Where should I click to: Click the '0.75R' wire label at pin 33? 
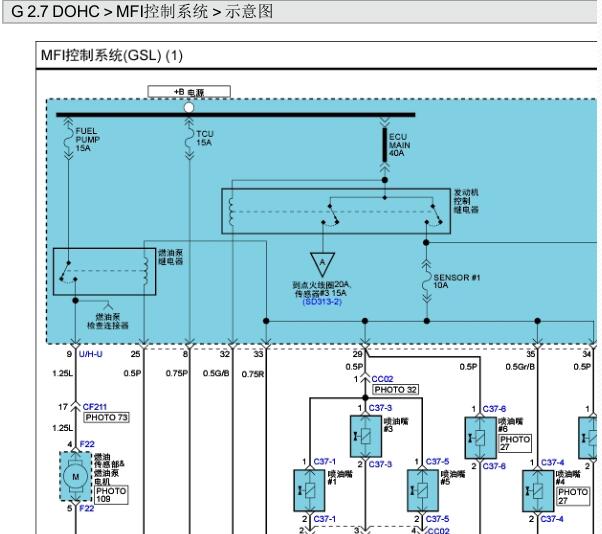pyautogui.click(x=253, y=374)
